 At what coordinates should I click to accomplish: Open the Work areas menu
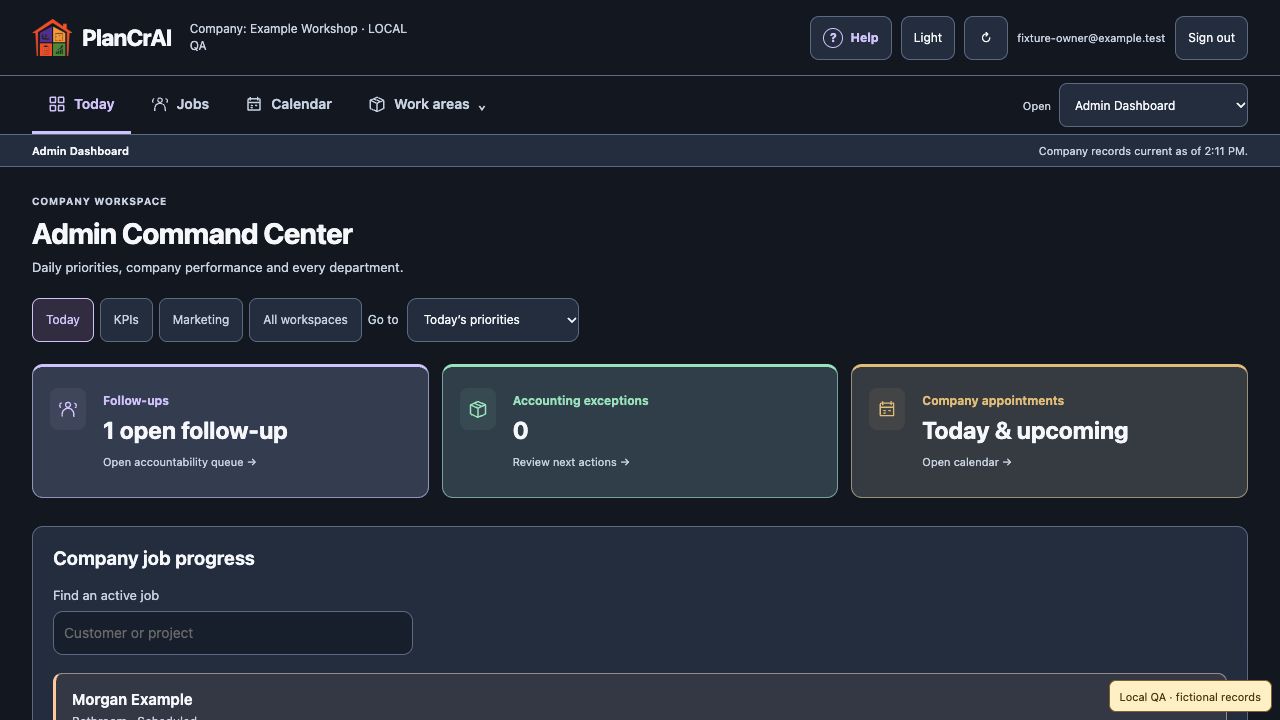pyautogui.click(x=427, y=104)
